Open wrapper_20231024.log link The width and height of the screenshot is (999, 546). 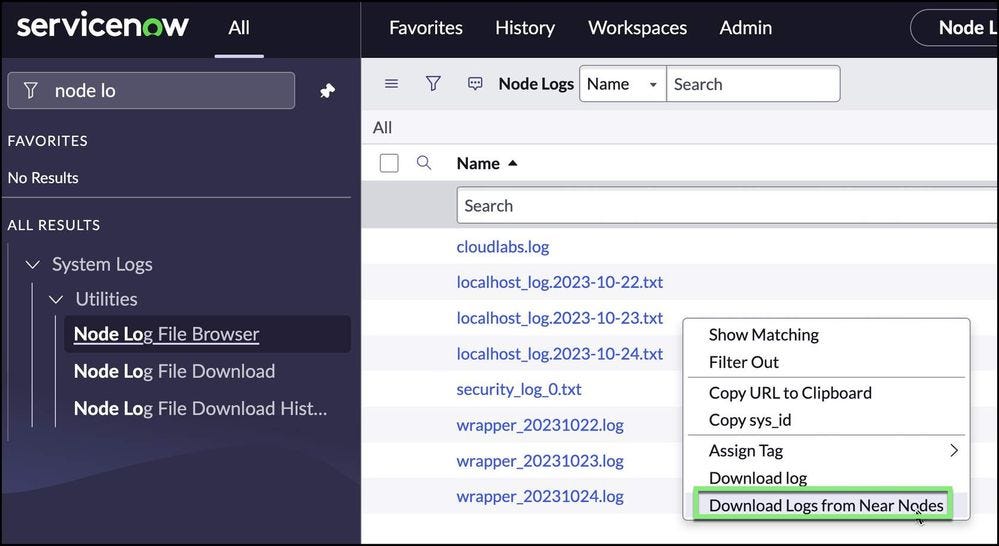[x=540, y=496]
